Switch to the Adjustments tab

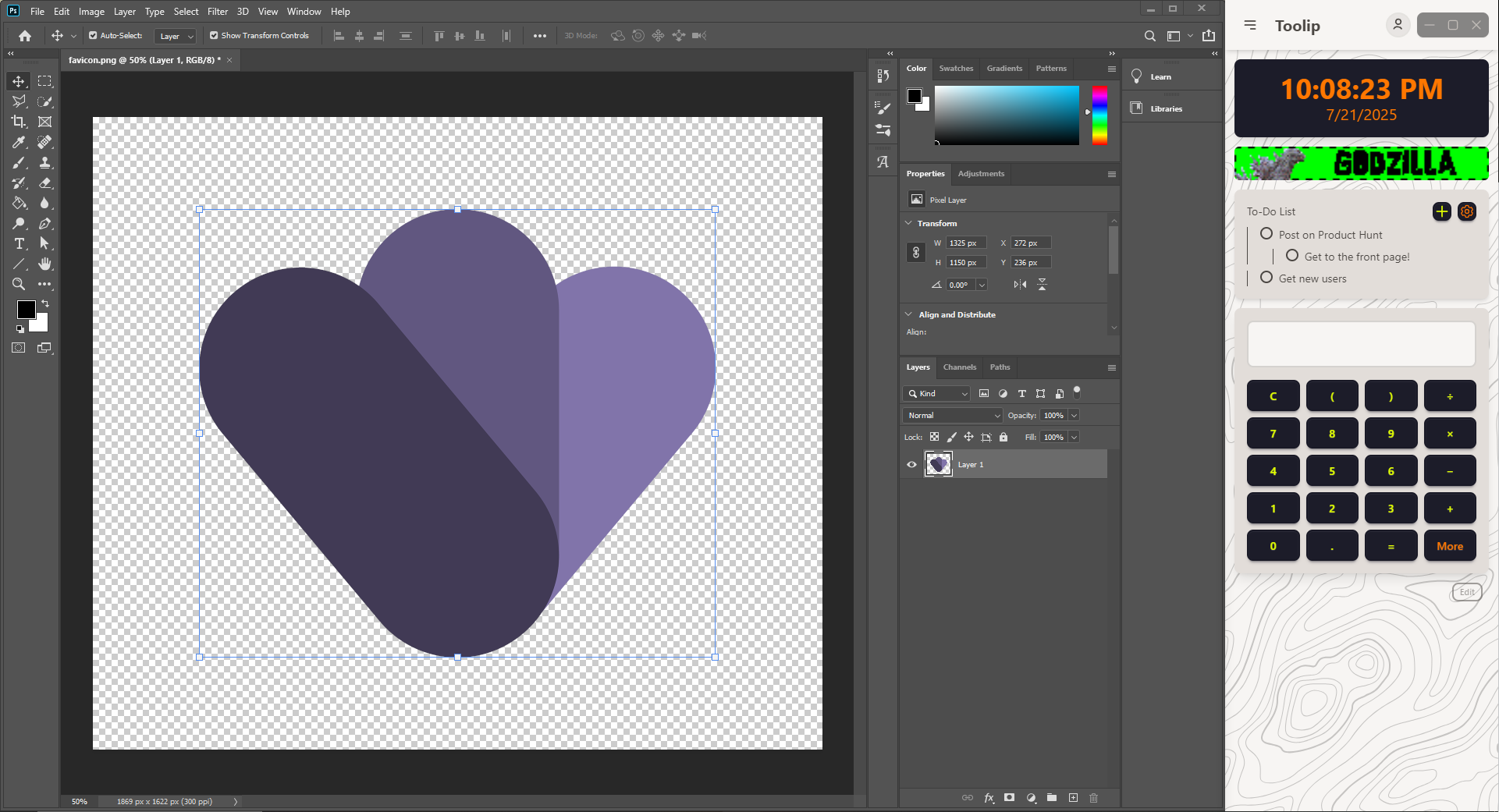tap(981, 174)
